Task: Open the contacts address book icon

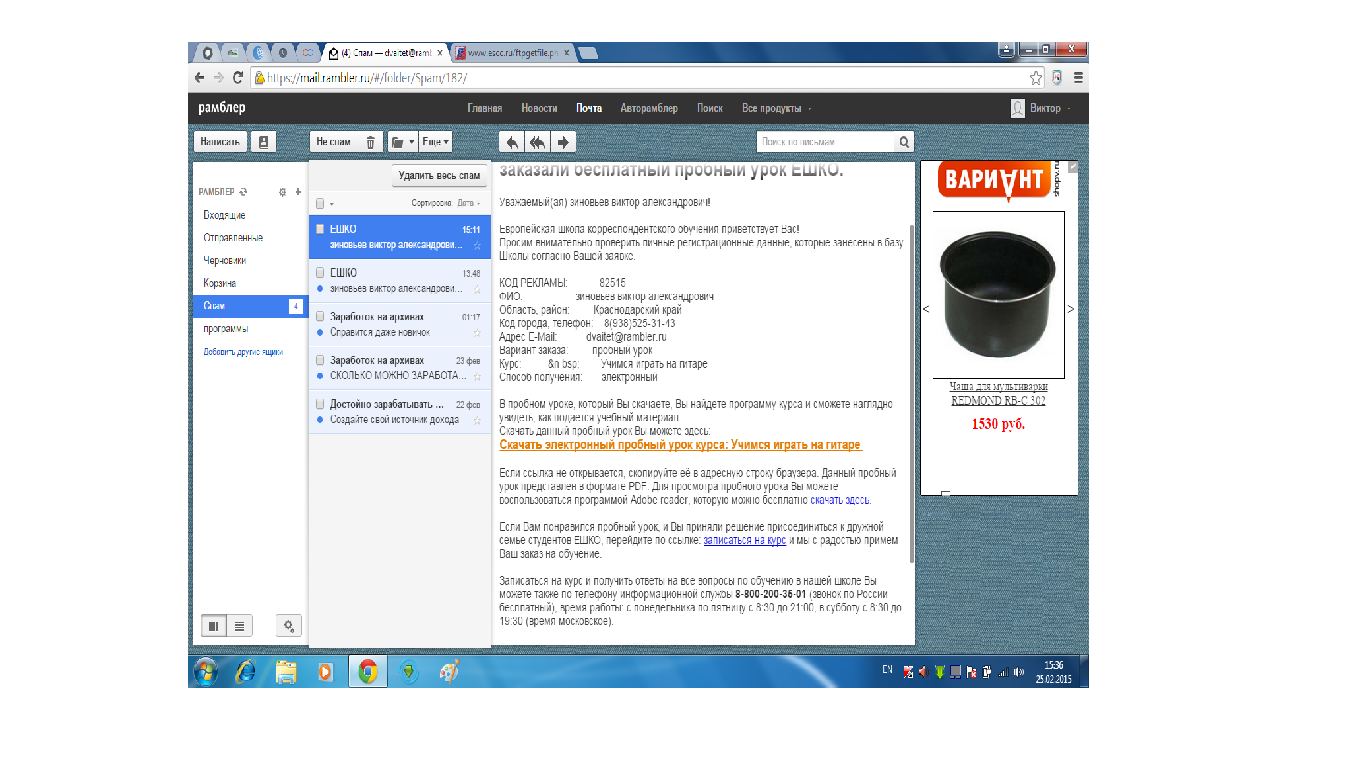Action: [x=263, y=142]
